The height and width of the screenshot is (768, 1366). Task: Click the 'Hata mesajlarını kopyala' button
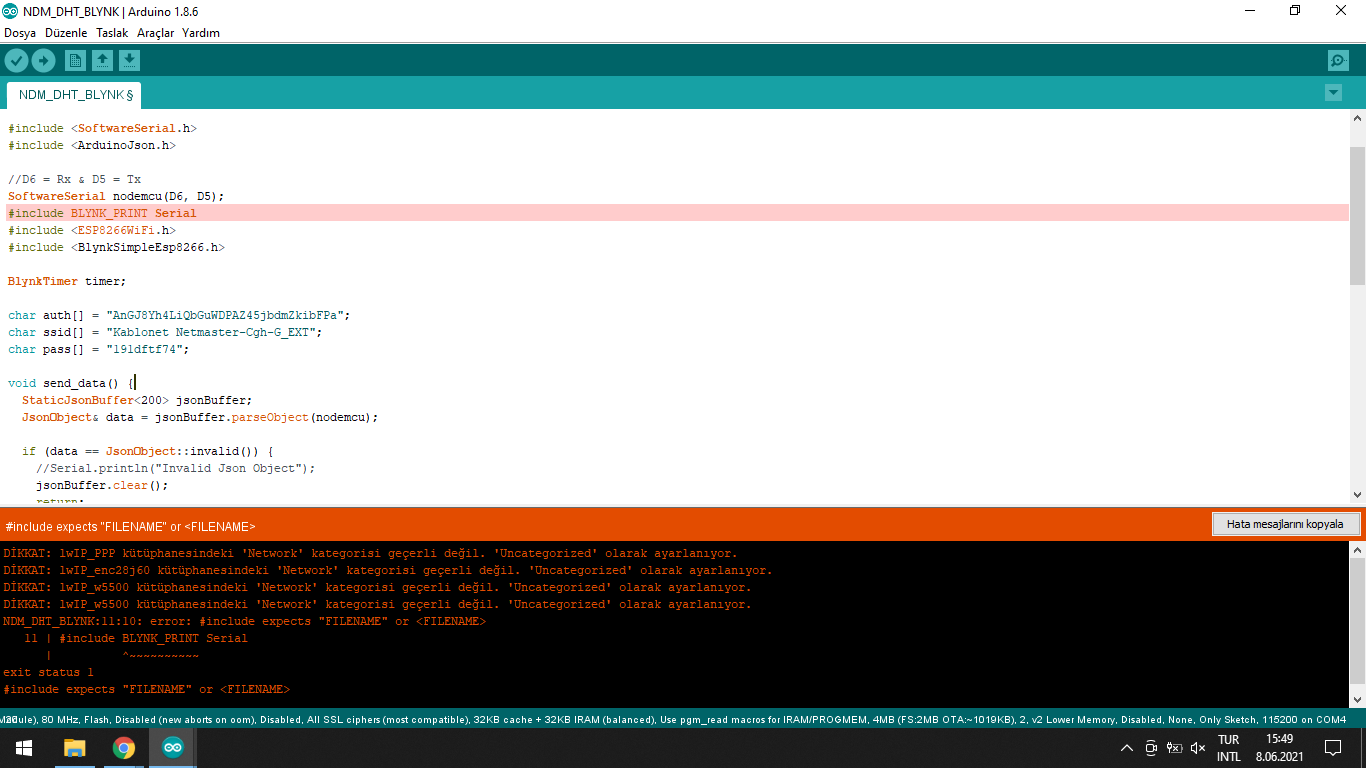point(1285,524)
